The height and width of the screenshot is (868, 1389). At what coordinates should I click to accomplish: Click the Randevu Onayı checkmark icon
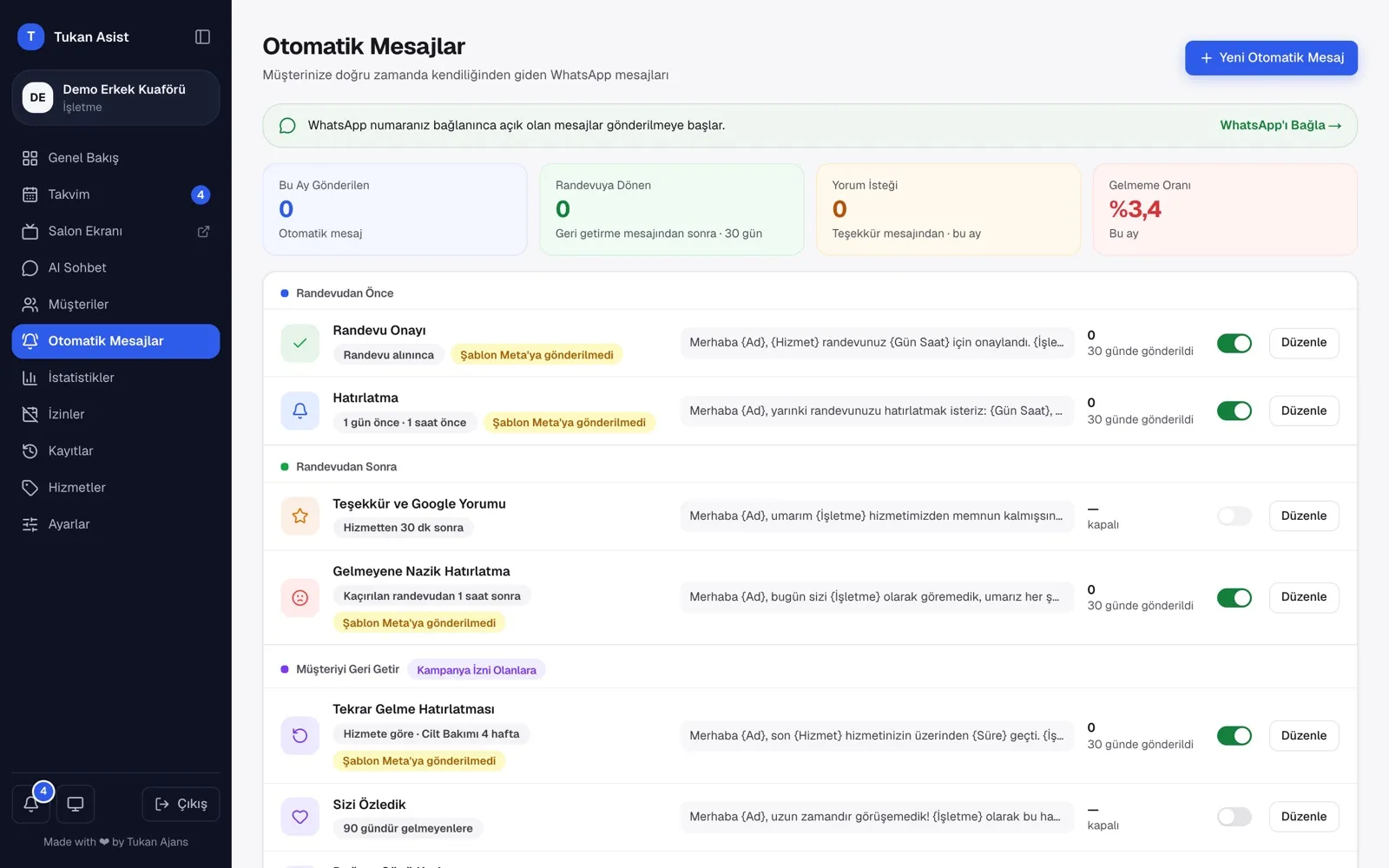(x=300, y=343)
